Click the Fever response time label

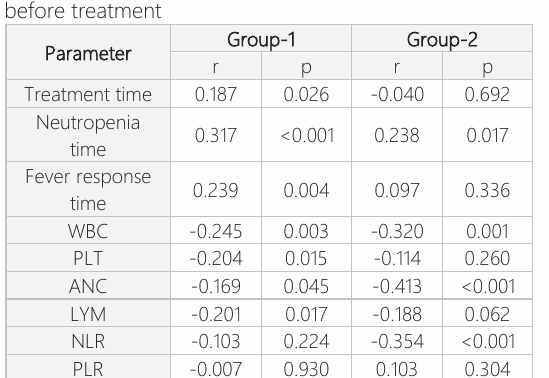(x=88, y=189)
